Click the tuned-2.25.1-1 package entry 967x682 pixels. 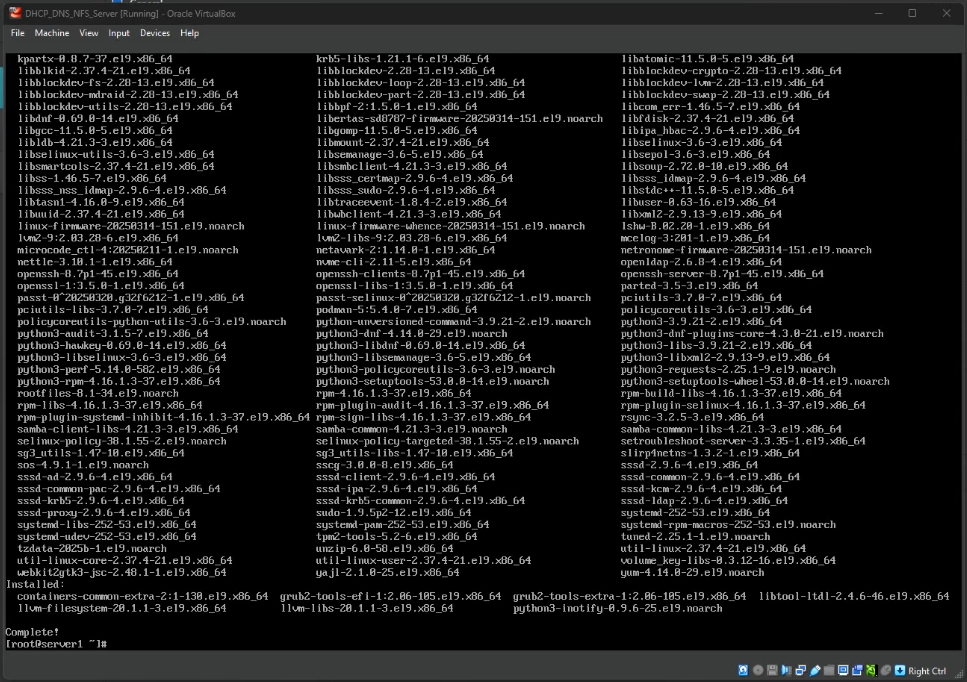[x=696, y=536]
